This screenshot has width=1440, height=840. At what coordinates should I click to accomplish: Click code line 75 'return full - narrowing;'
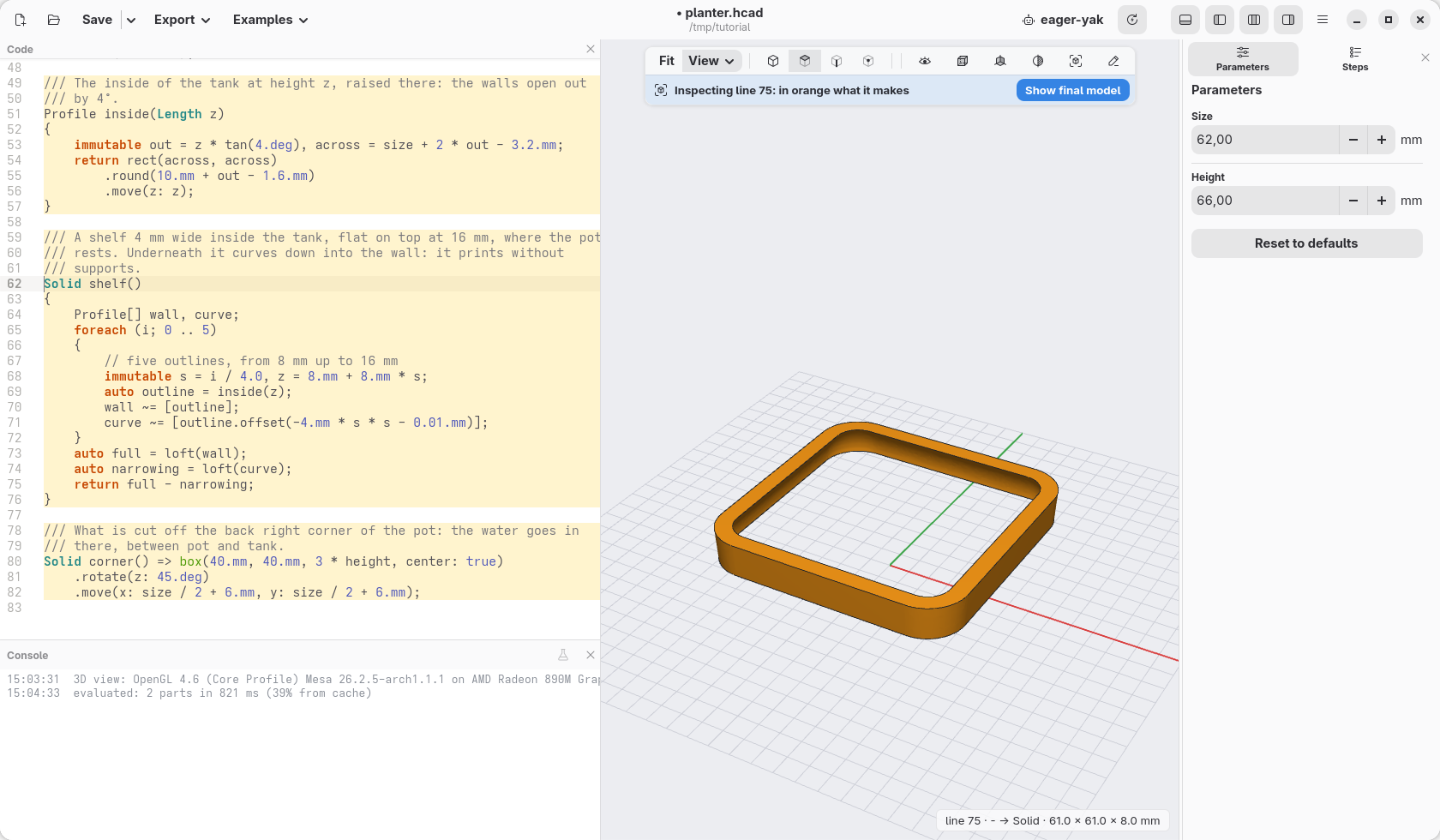[x=165, y=484]
